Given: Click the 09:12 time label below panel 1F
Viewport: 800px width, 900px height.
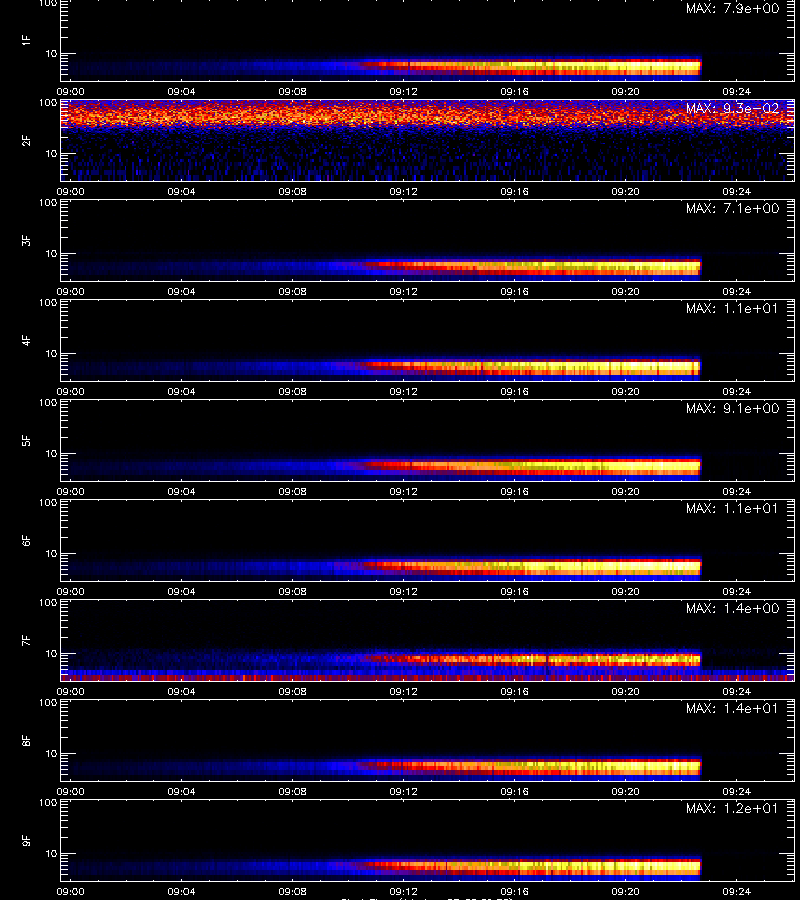Looking at the screenshot, I should 403,91.
